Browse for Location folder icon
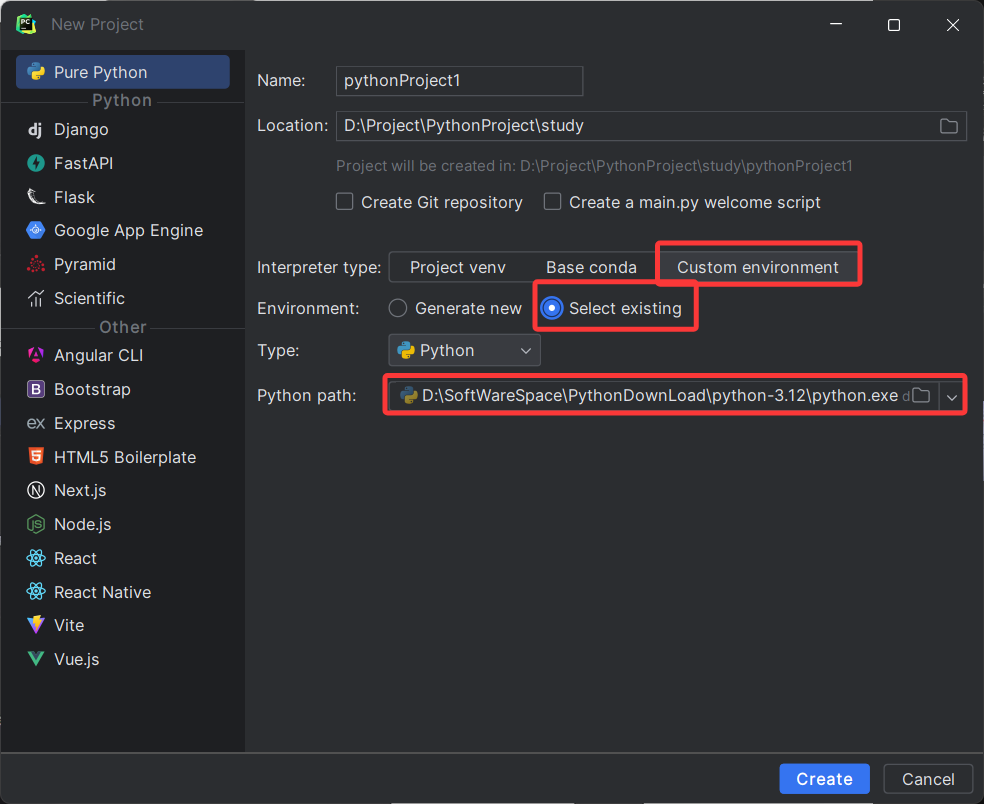 click(948, 126)
